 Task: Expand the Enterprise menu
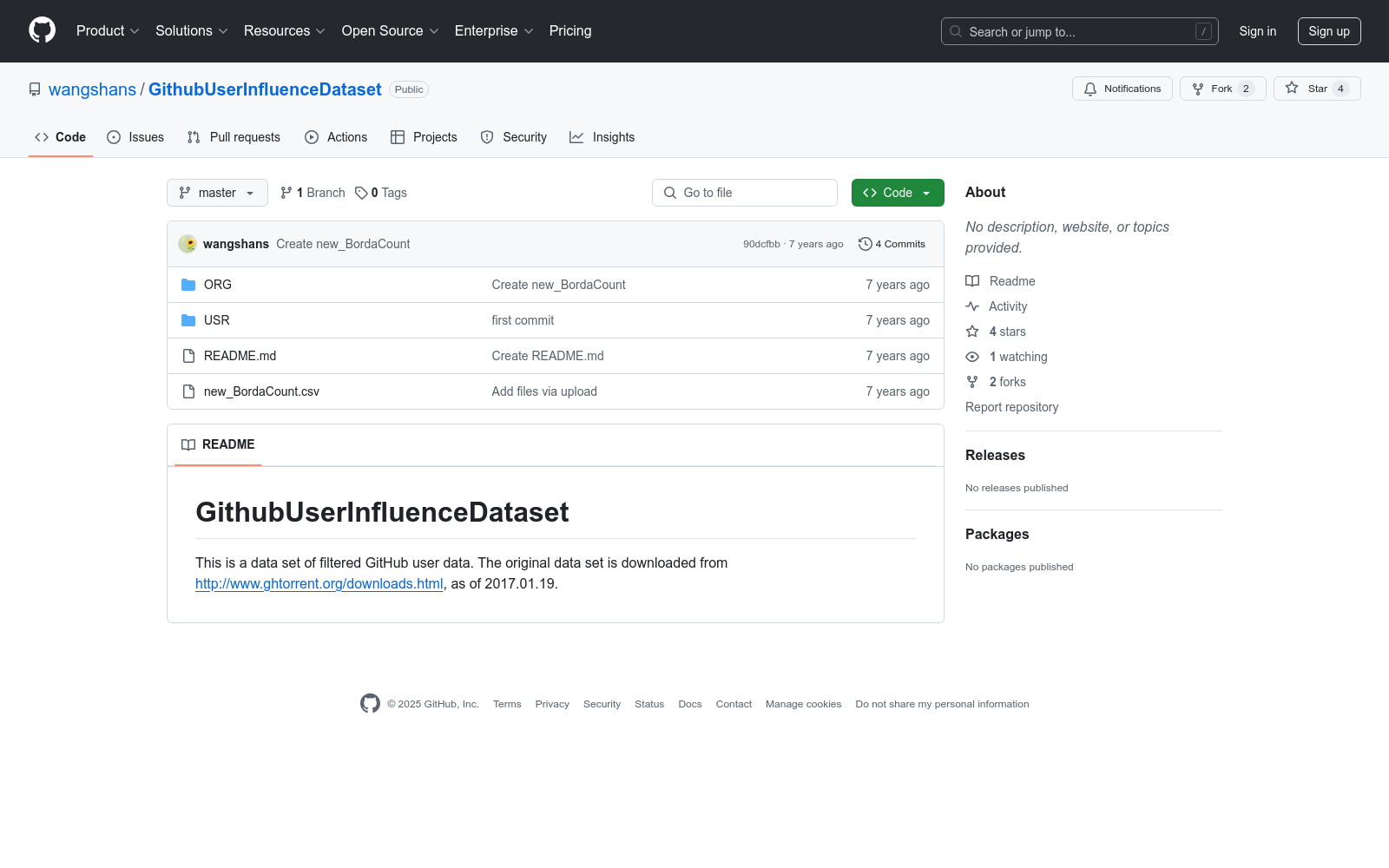(x=494, y=30)
